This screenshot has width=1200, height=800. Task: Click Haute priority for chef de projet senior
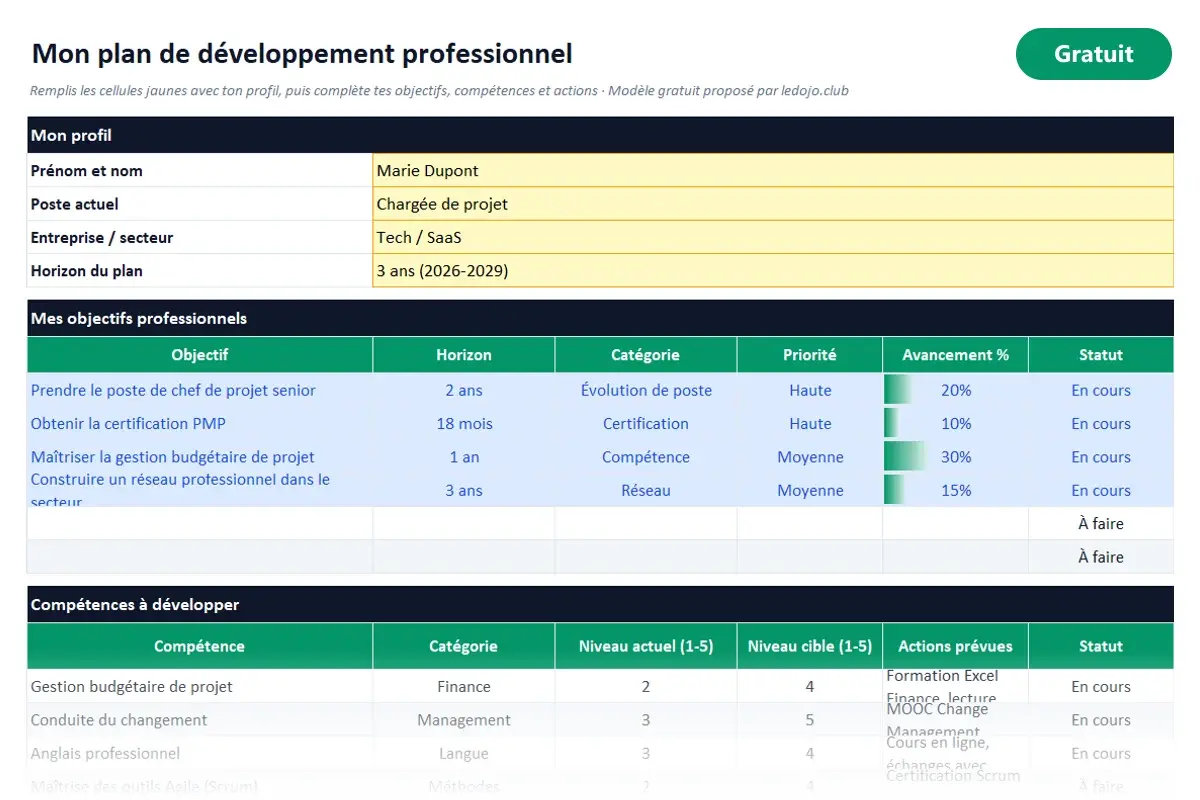(810, 390)
